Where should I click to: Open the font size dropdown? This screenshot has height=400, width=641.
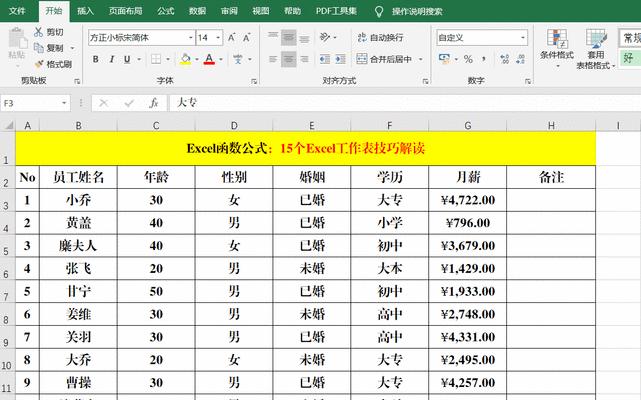218,38
